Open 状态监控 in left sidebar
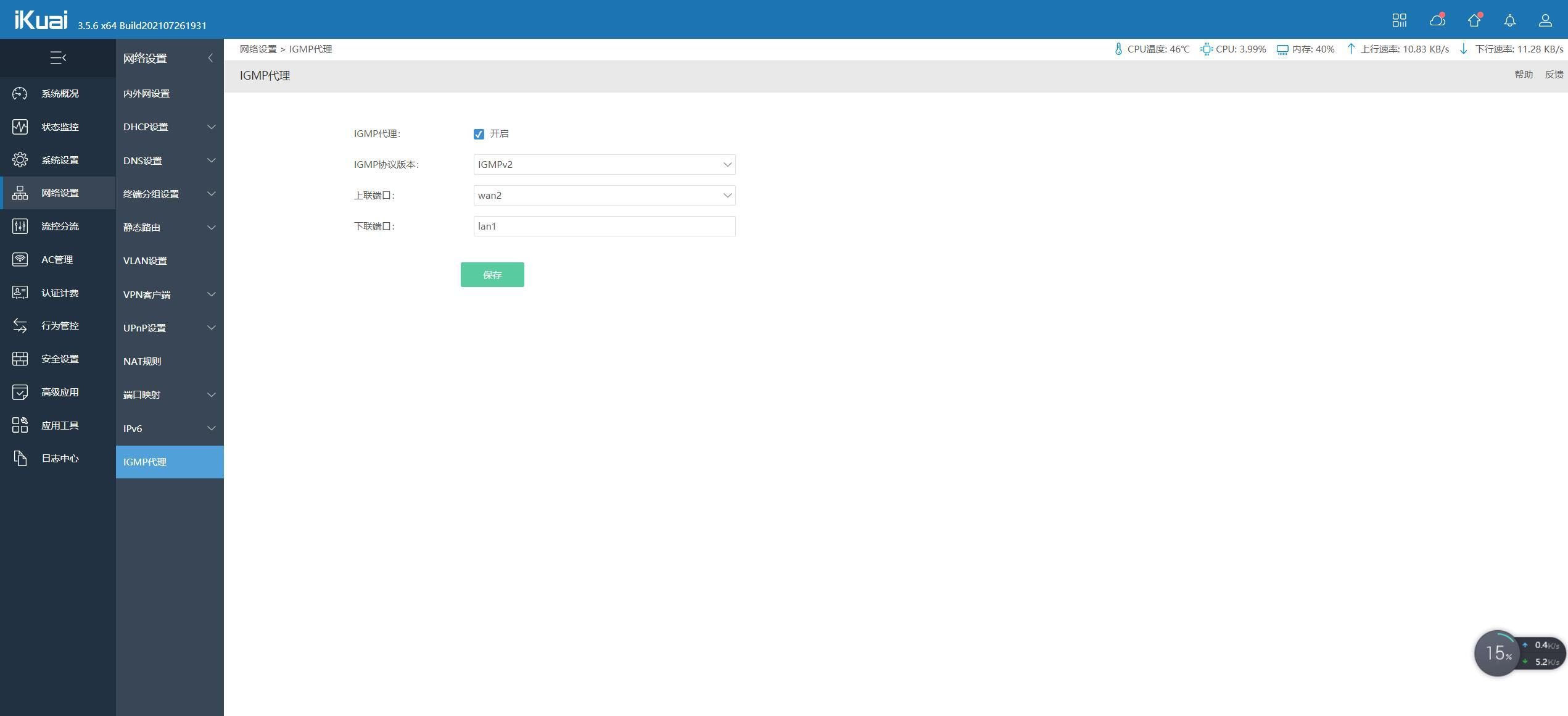This screenshot has width=1568, height=716. tap(59, 127)
